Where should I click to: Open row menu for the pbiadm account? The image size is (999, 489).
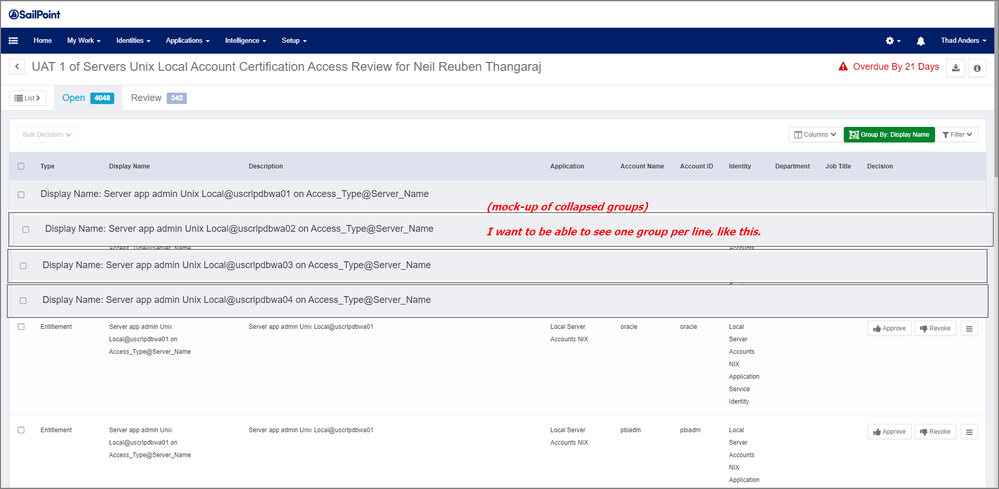968,432
